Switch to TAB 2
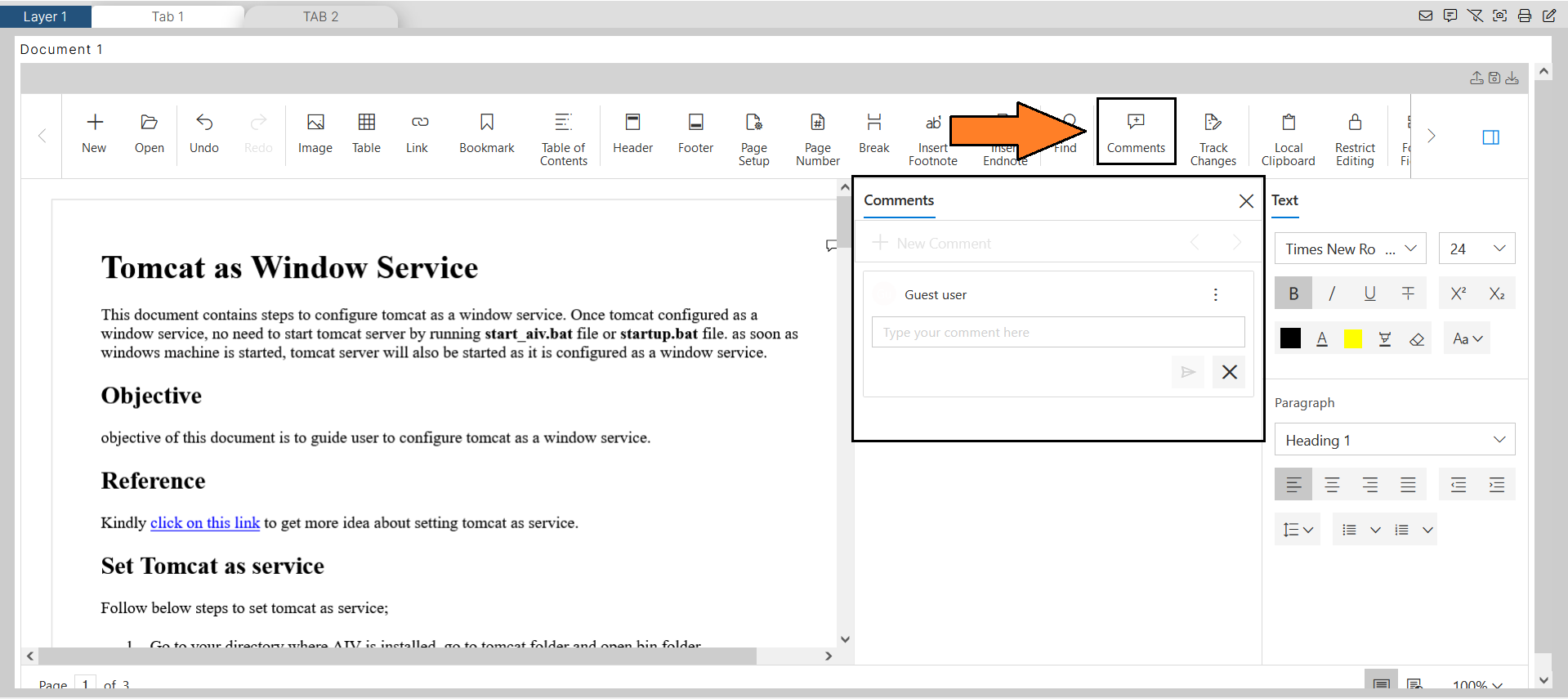The image size is (1568, 699). click(x=320, y=16)
